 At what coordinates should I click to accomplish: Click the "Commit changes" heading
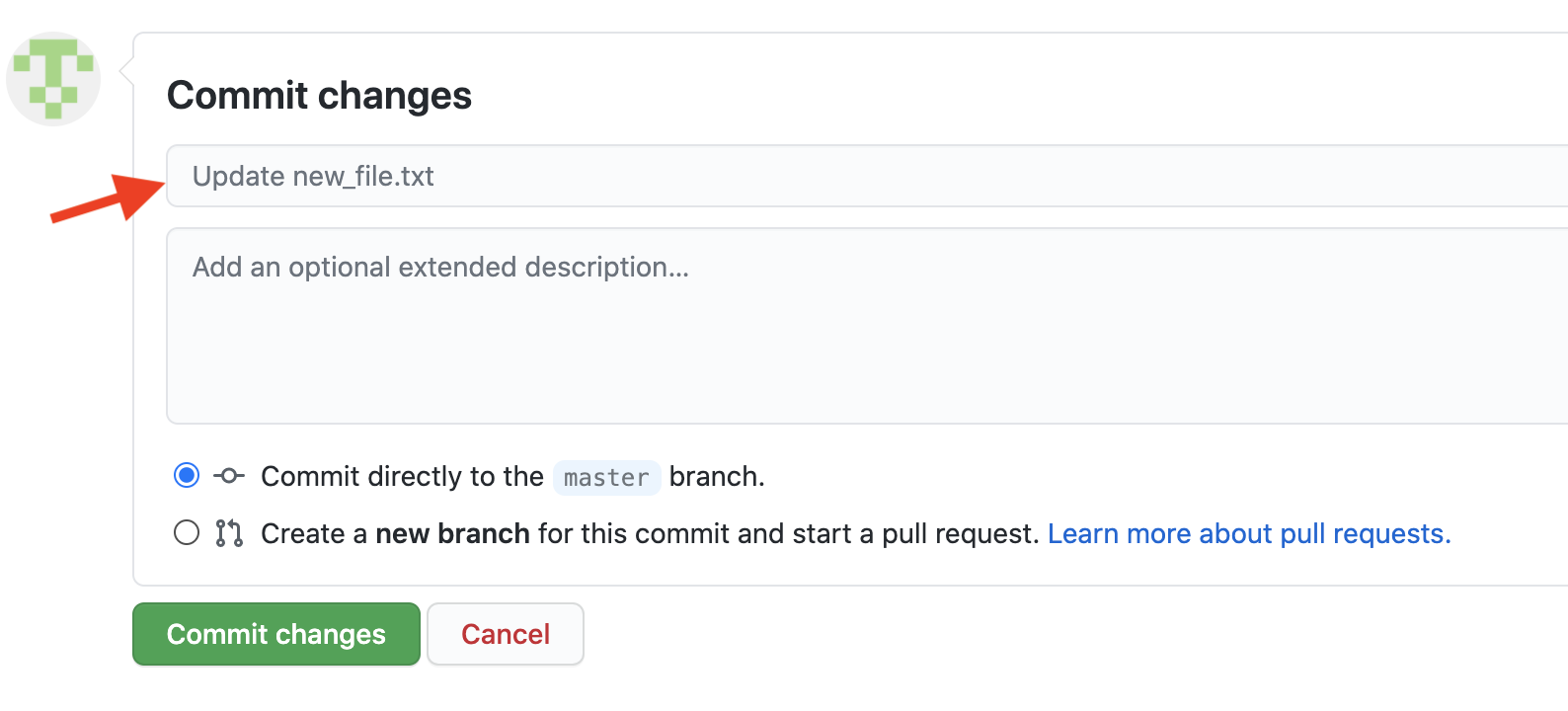[x=319, y=96]
